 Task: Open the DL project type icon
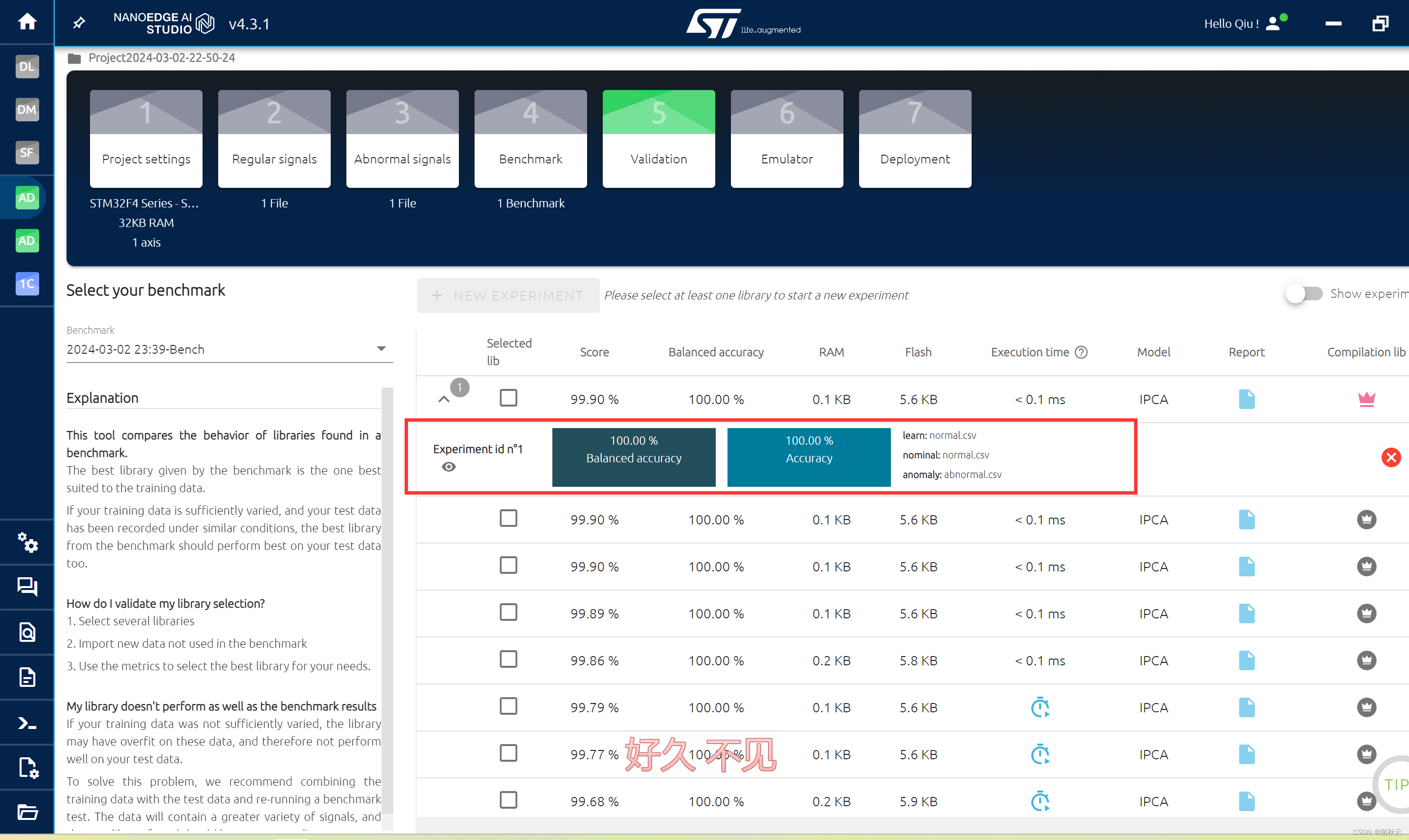pos(26,66)
